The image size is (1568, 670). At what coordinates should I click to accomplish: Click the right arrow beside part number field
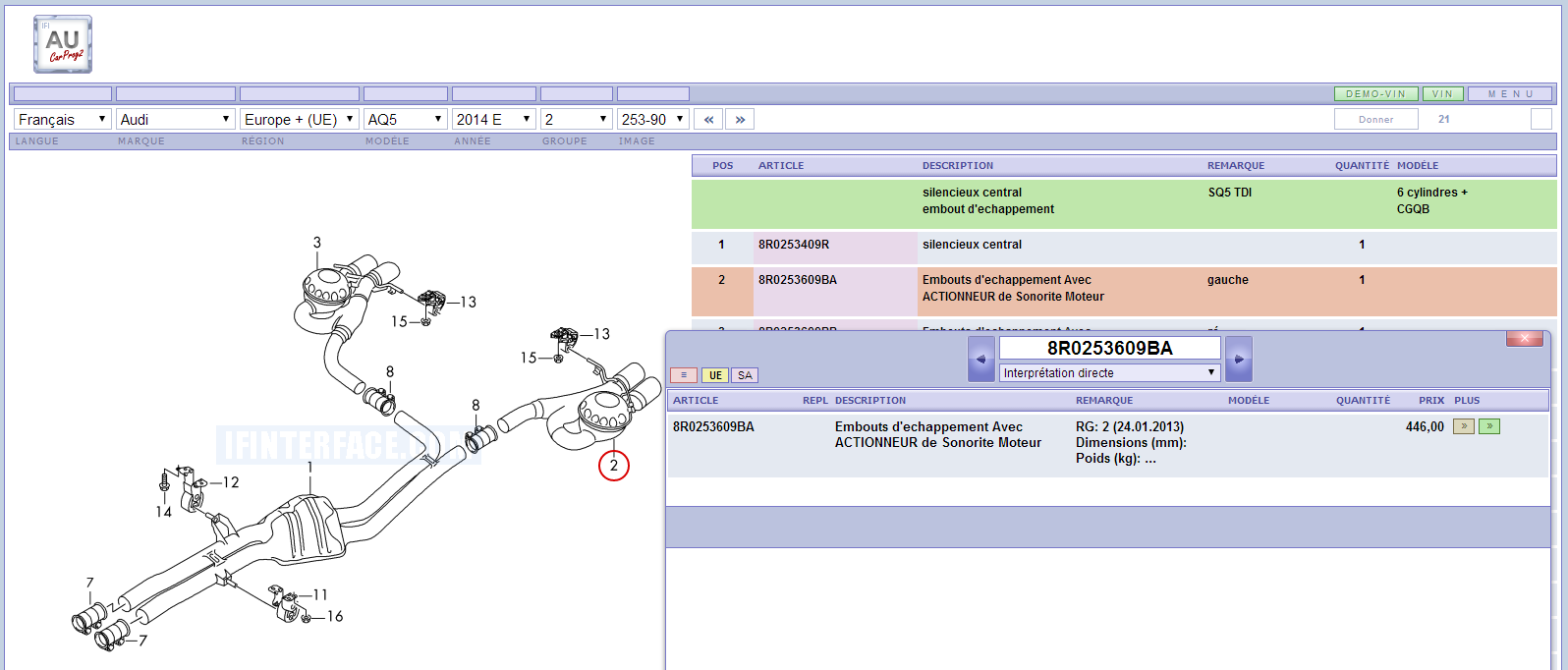tap(1239, 360)
